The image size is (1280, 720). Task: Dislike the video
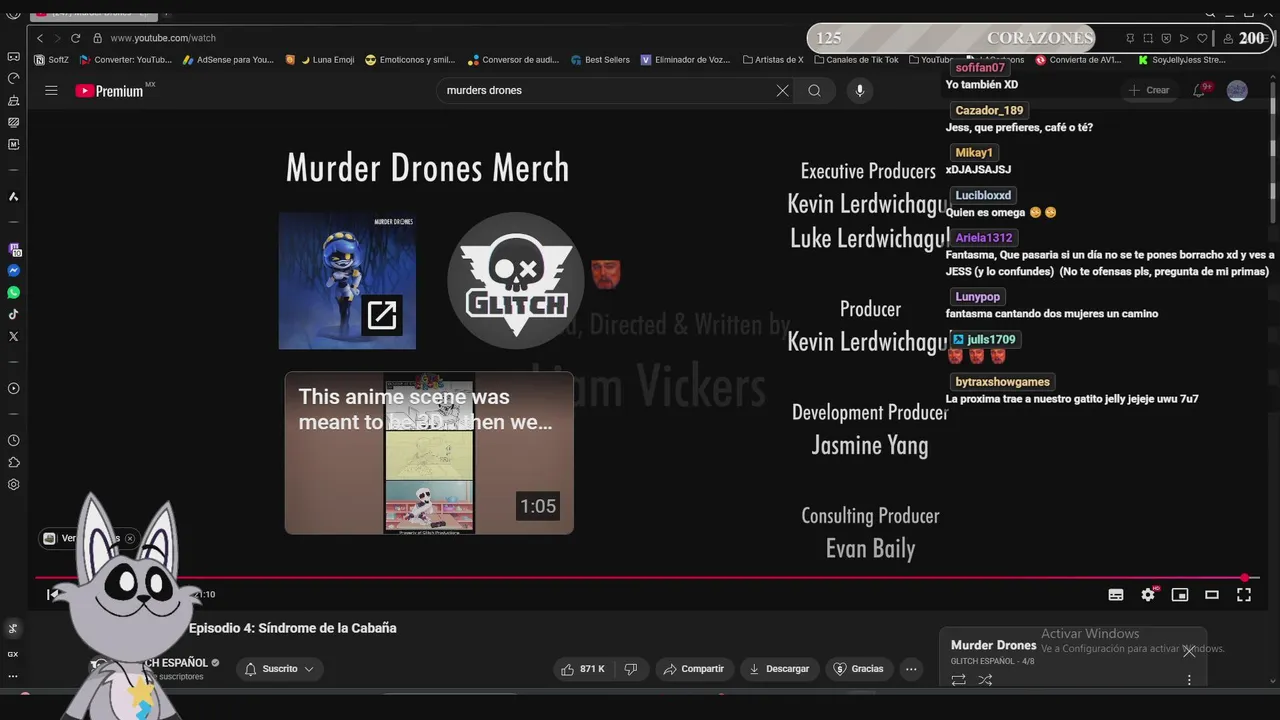tap(631, 669)
